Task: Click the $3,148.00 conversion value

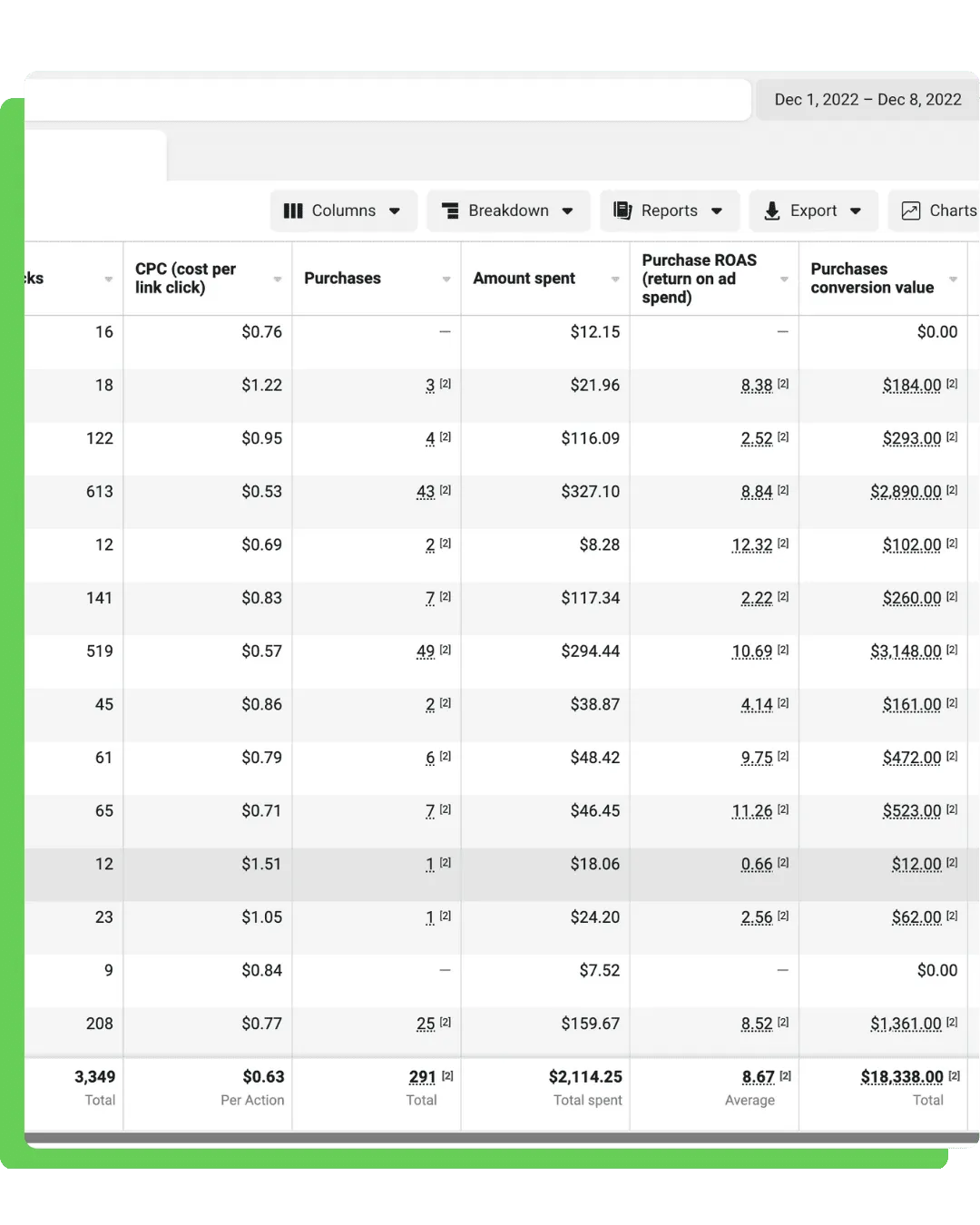Action: click(x=906, y=652)
